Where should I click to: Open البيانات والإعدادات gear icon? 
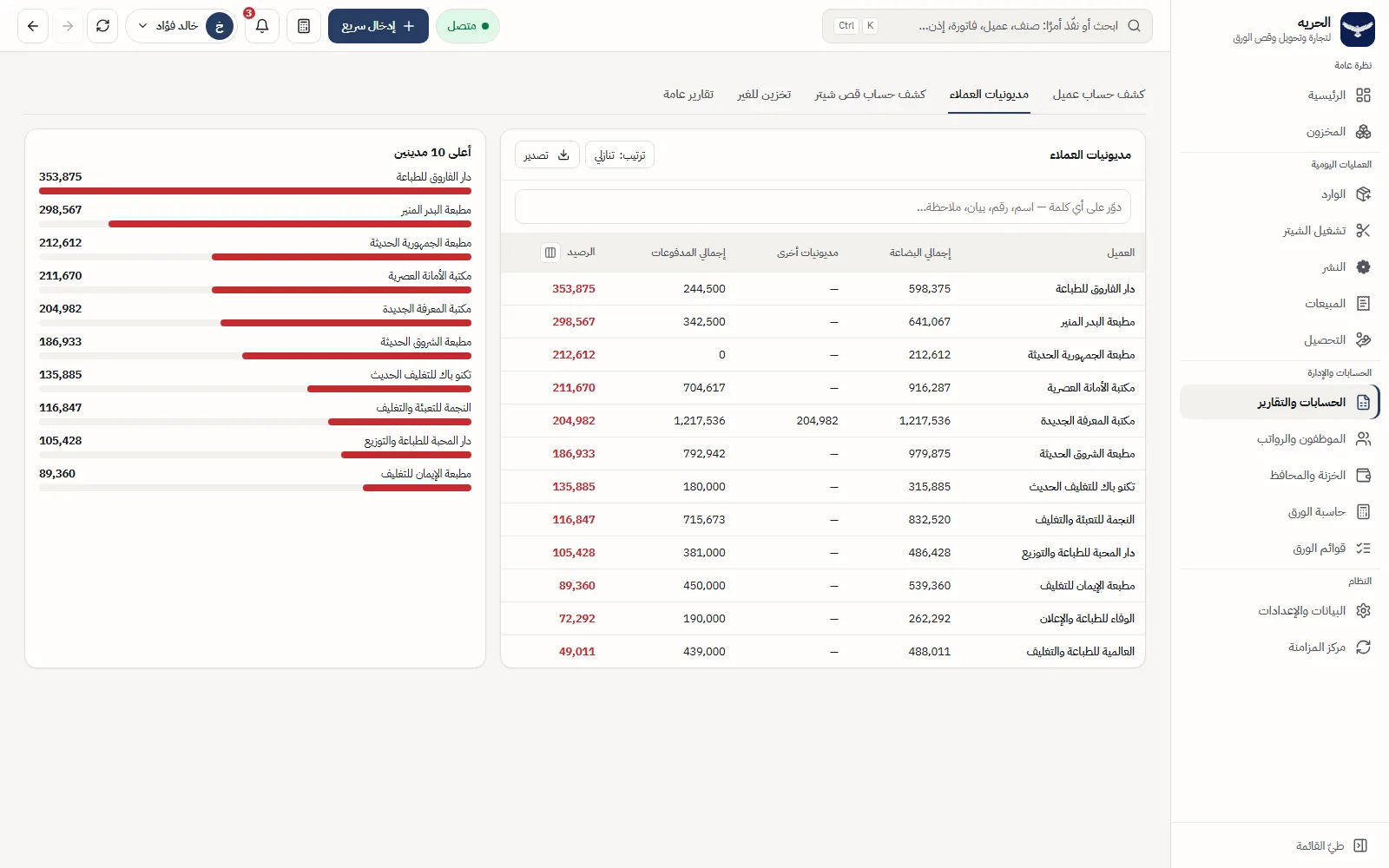click(1363, 611)
